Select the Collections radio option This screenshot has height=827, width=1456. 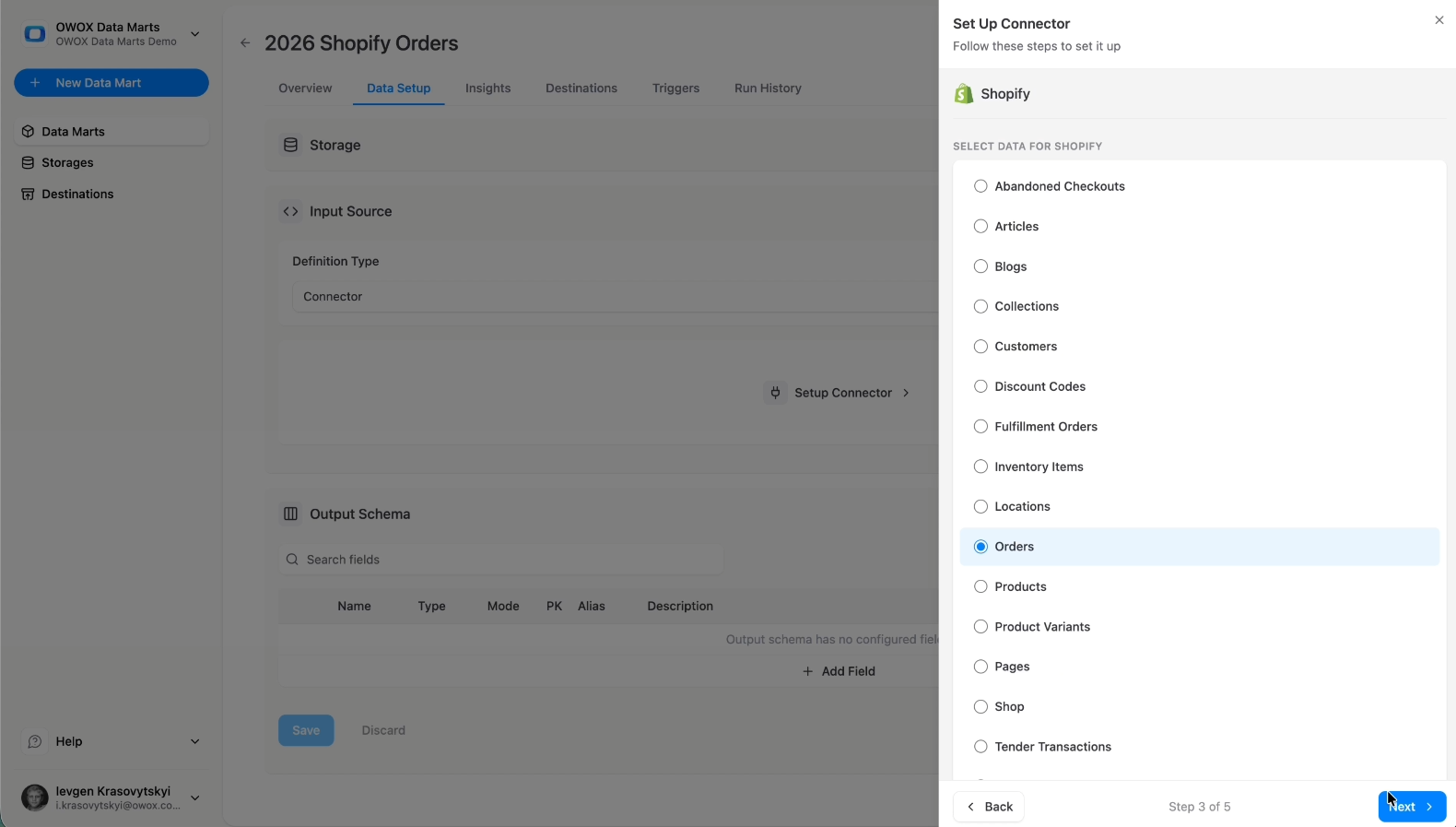pos(980,306)
